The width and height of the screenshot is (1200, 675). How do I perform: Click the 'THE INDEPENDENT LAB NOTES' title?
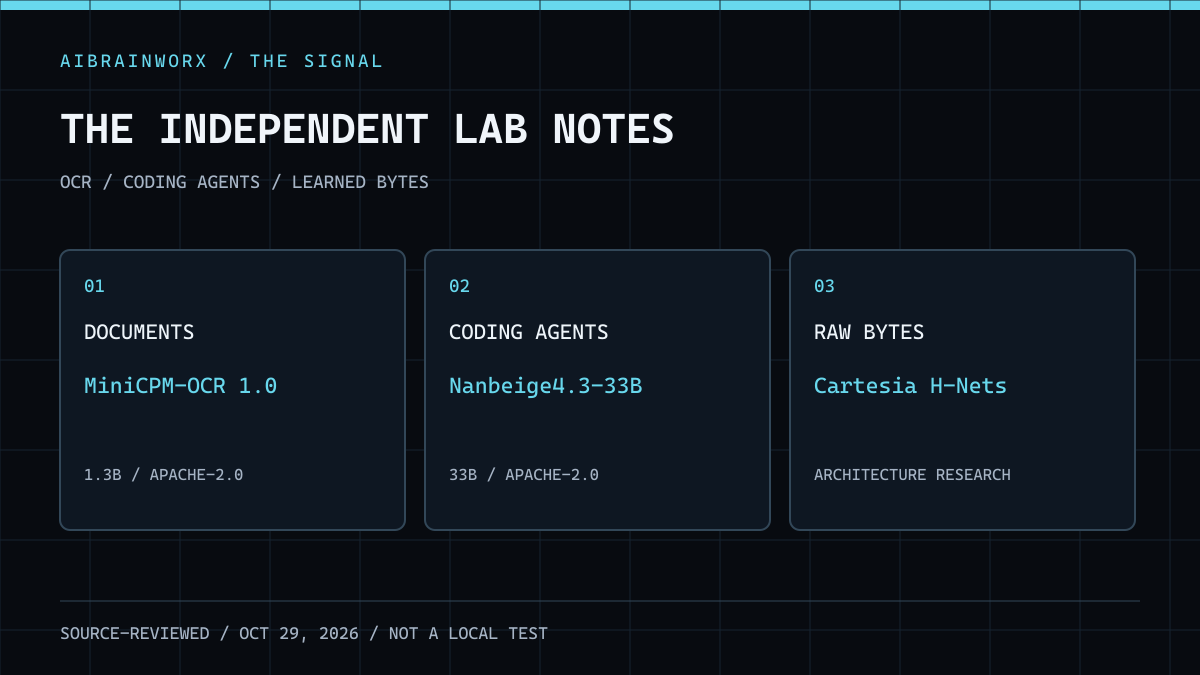(x=367, y=130)
